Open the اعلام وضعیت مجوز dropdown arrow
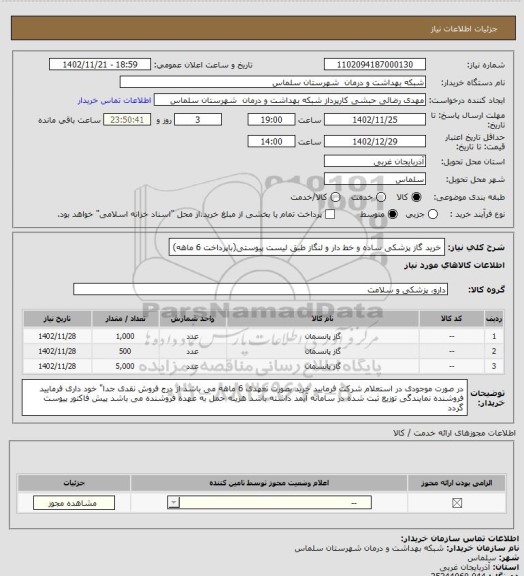524x576 pixels. click(174, 502)
